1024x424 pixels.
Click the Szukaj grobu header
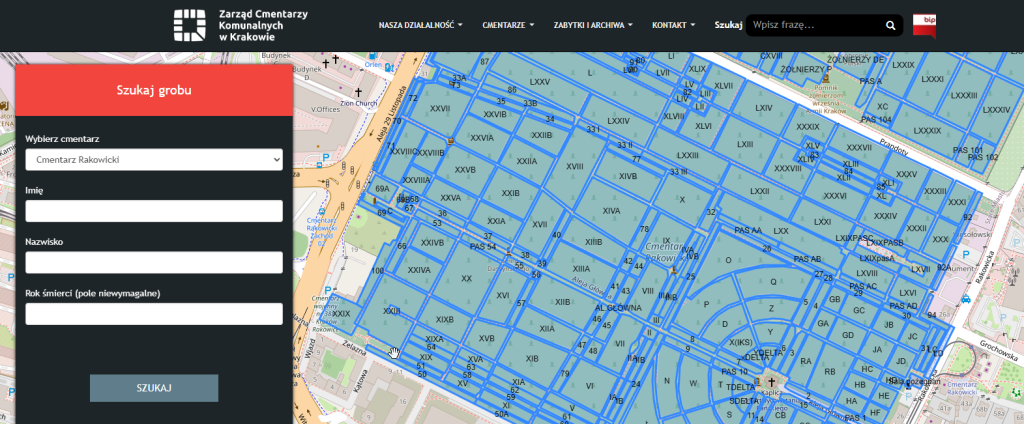pos(154,90)
